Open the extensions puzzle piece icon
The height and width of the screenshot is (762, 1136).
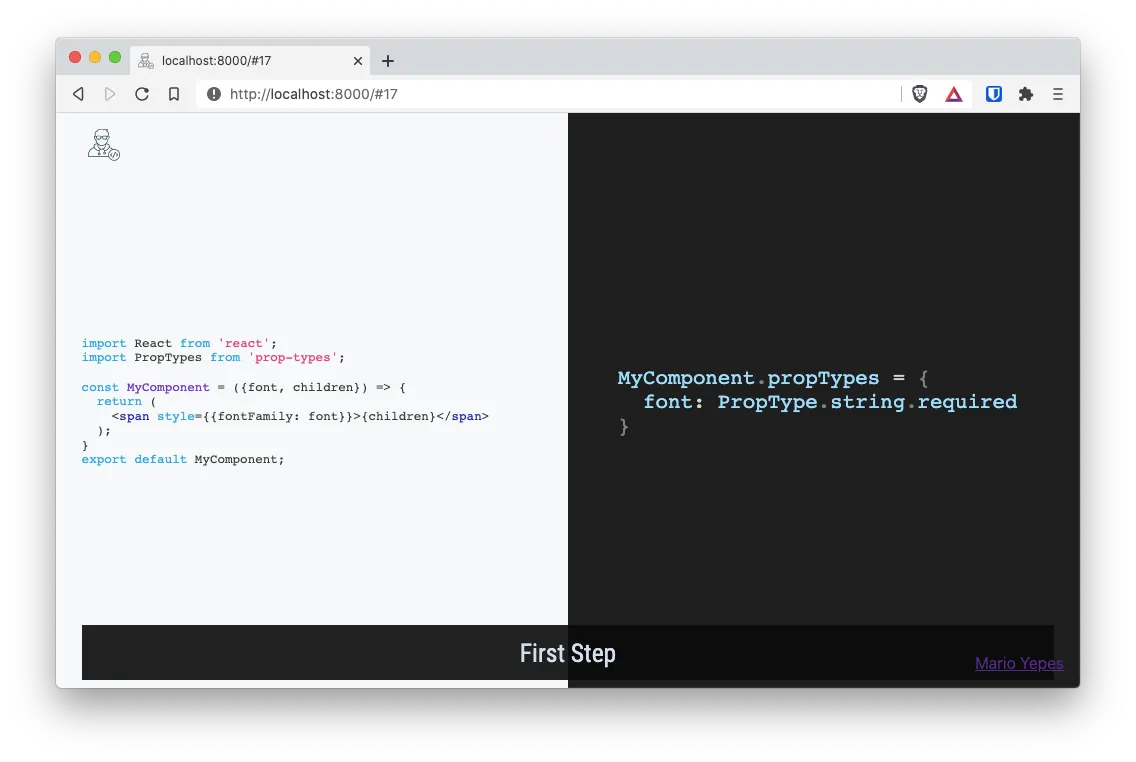(x=1025, y=94)
